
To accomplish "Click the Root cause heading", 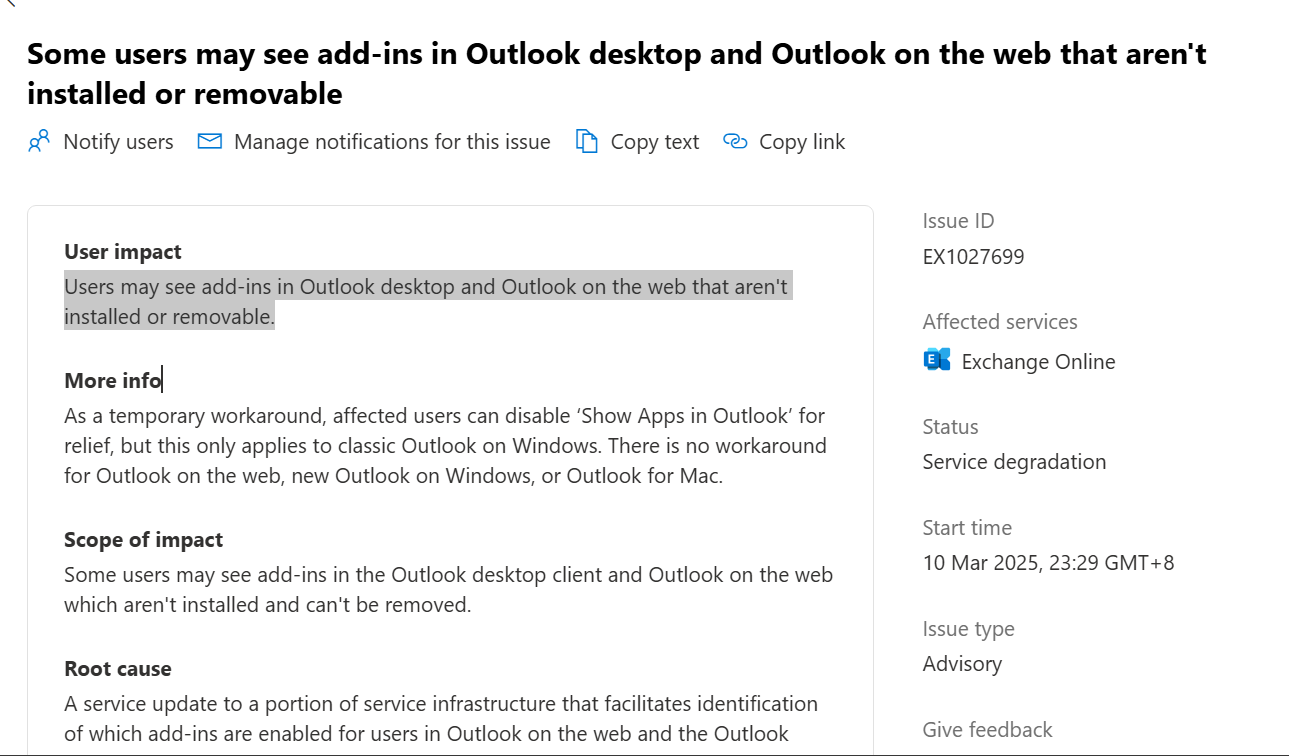I will tap(118, 669).
